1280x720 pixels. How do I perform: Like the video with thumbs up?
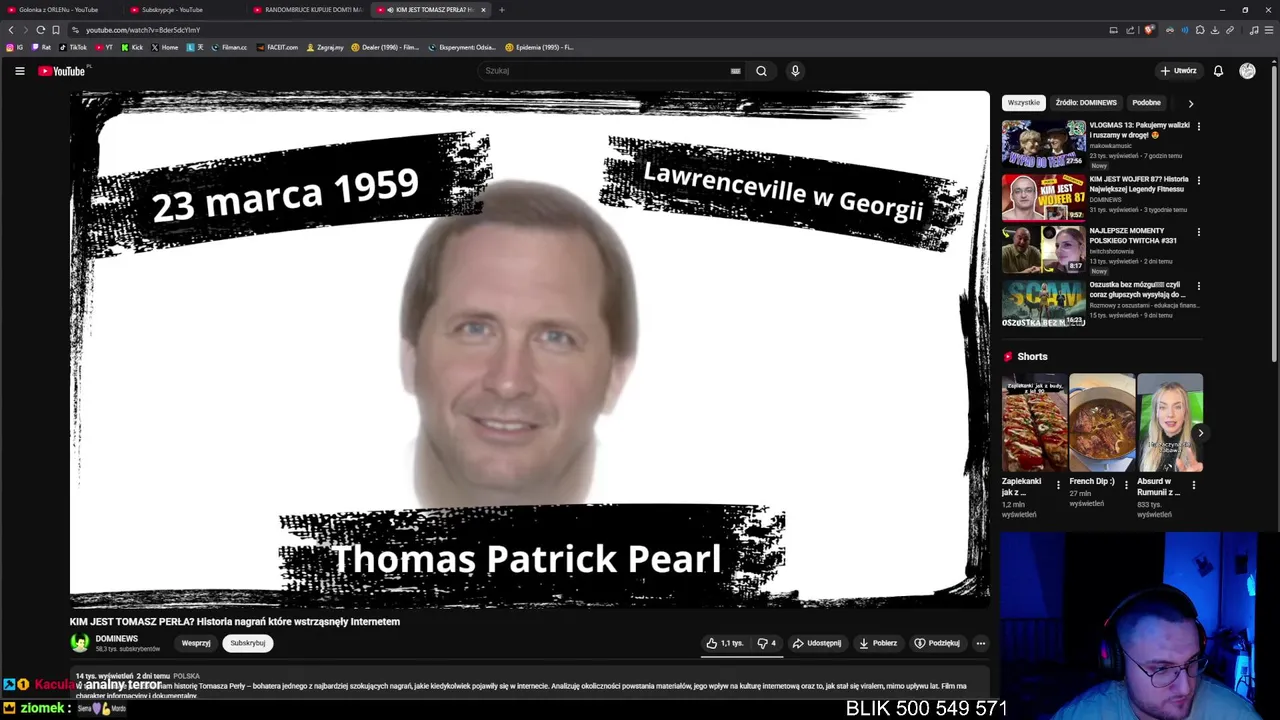click(x=726, y=643)
